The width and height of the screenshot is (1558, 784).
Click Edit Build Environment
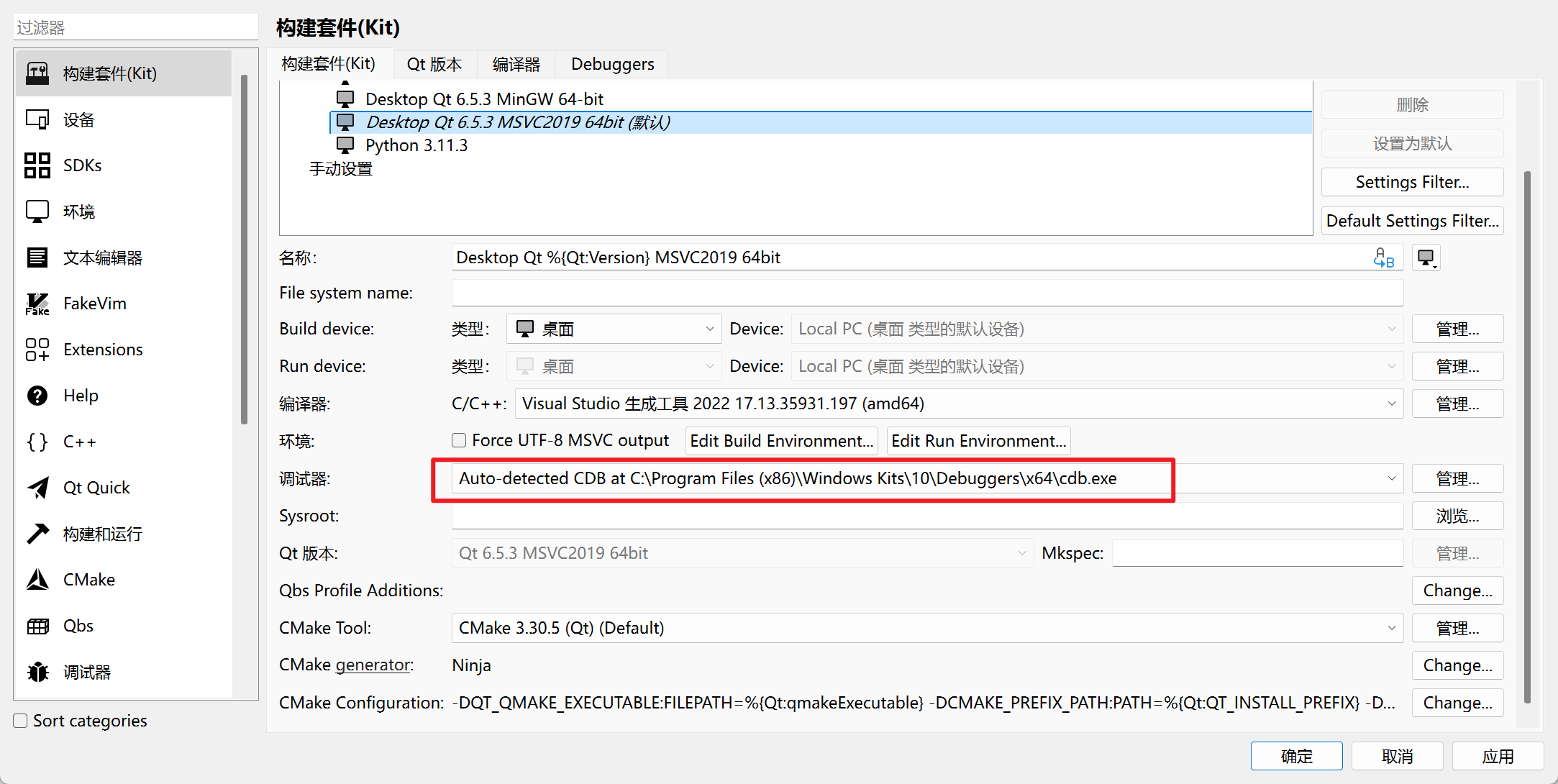pyautogui.click(x=781, y=440)
